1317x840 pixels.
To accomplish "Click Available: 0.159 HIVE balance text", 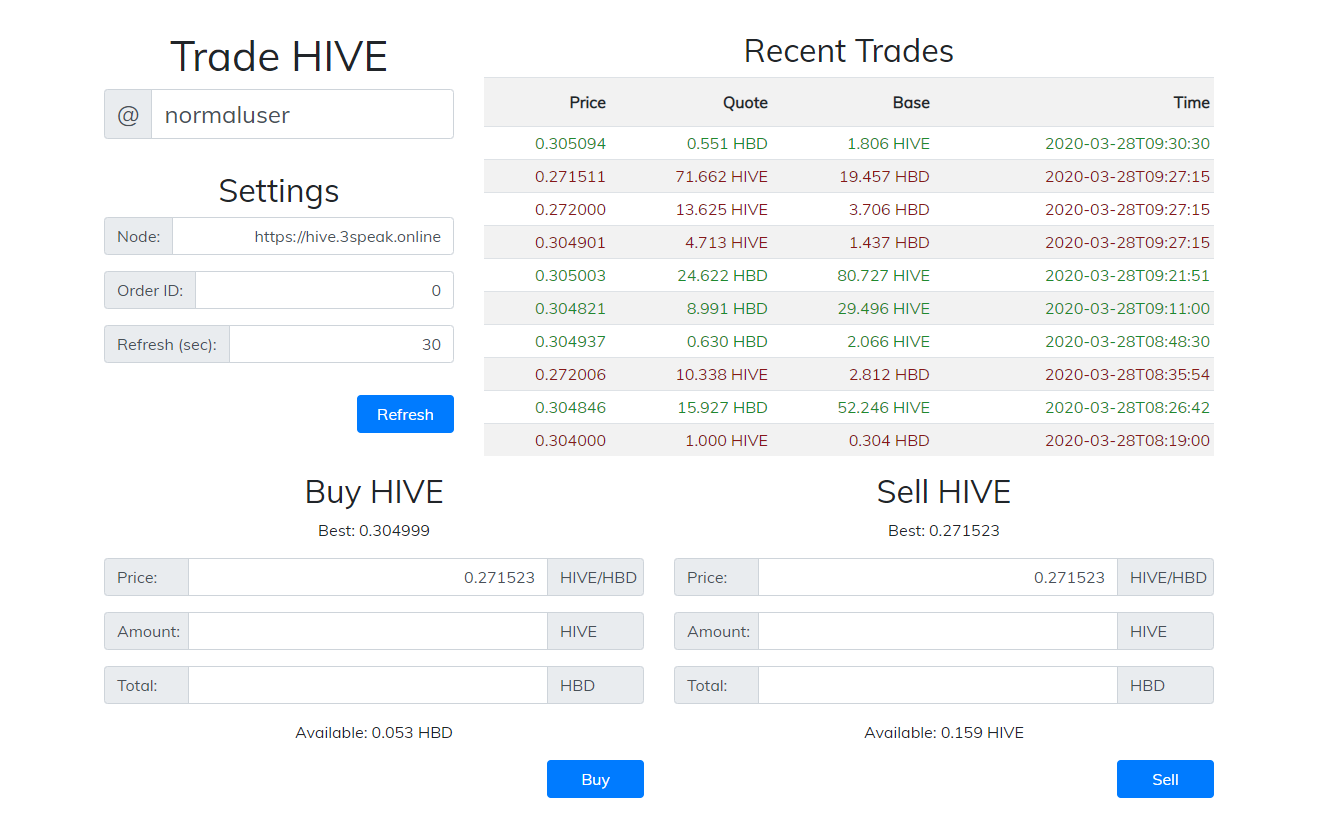I will coord(944,732).
